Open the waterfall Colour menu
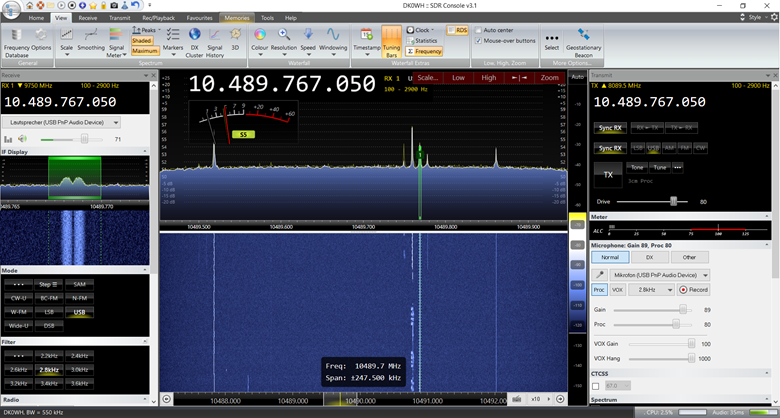 tap(260, 42)
